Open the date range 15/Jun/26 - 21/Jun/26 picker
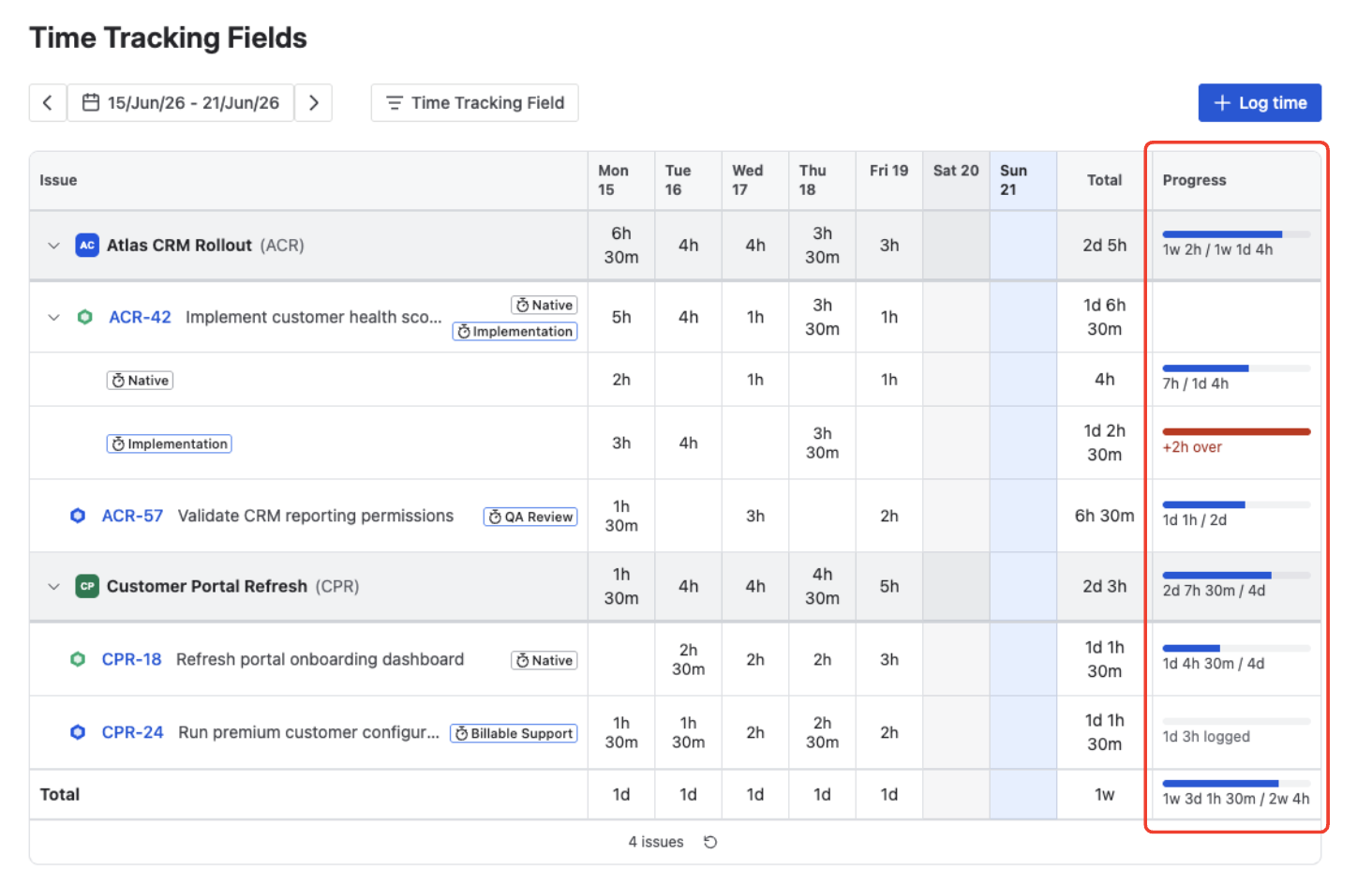This screenshot has width=1372, height=886. coord(181,103)
